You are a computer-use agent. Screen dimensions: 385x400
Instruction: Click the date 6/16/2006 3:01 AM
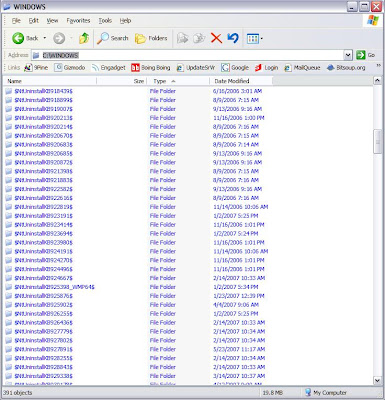tap(238, 91)
